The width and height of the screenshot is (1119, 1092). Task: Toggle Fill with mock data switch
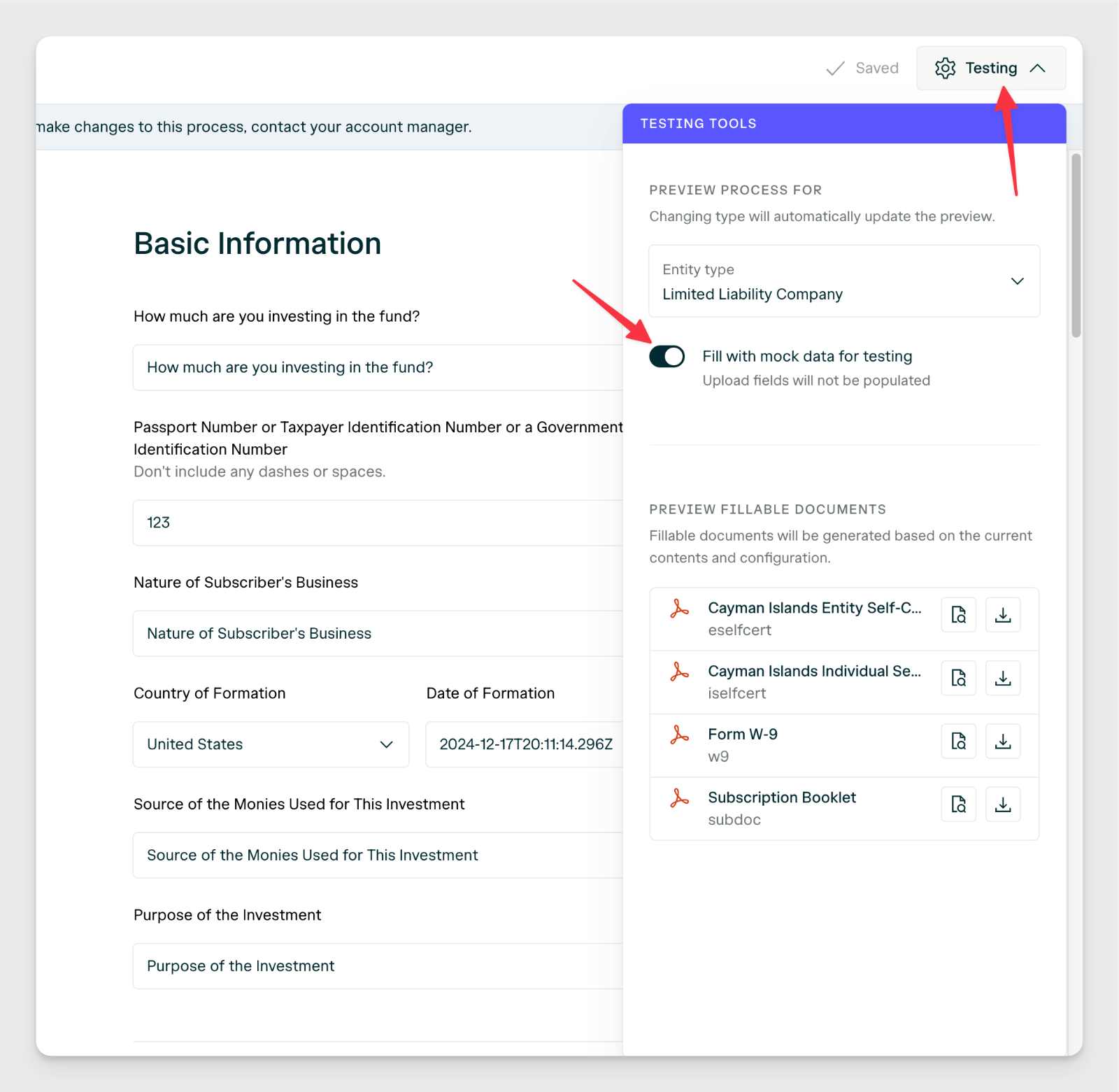pyautogui.click(x=667, y=356)
